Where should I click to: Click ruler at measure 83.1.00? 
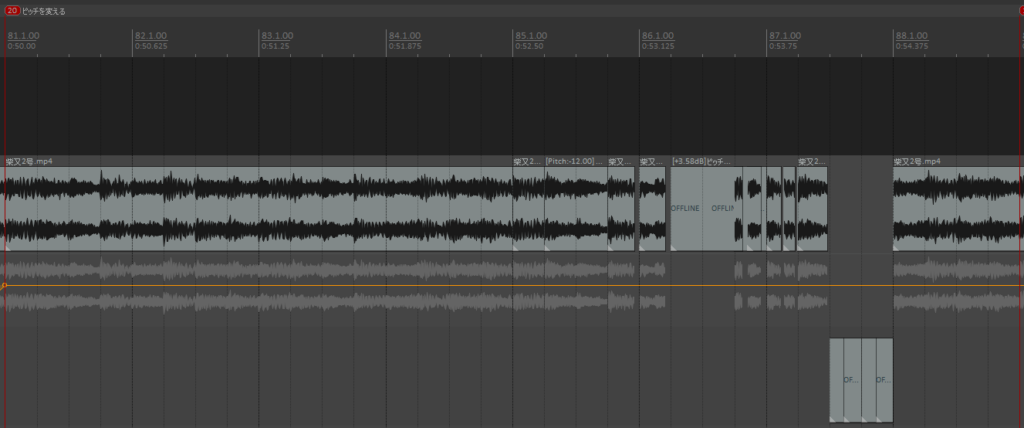[277, 37]
